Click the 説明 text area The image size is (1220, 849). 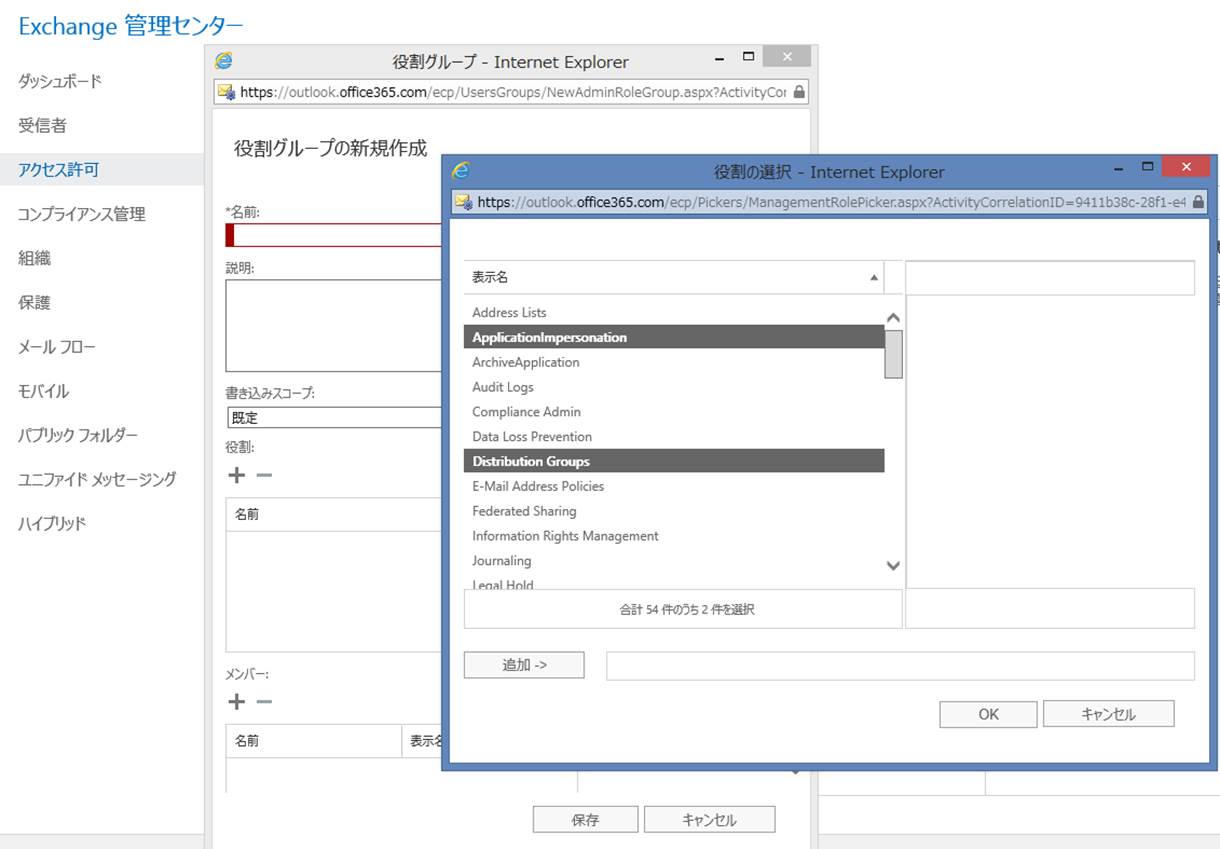point(334,326)
